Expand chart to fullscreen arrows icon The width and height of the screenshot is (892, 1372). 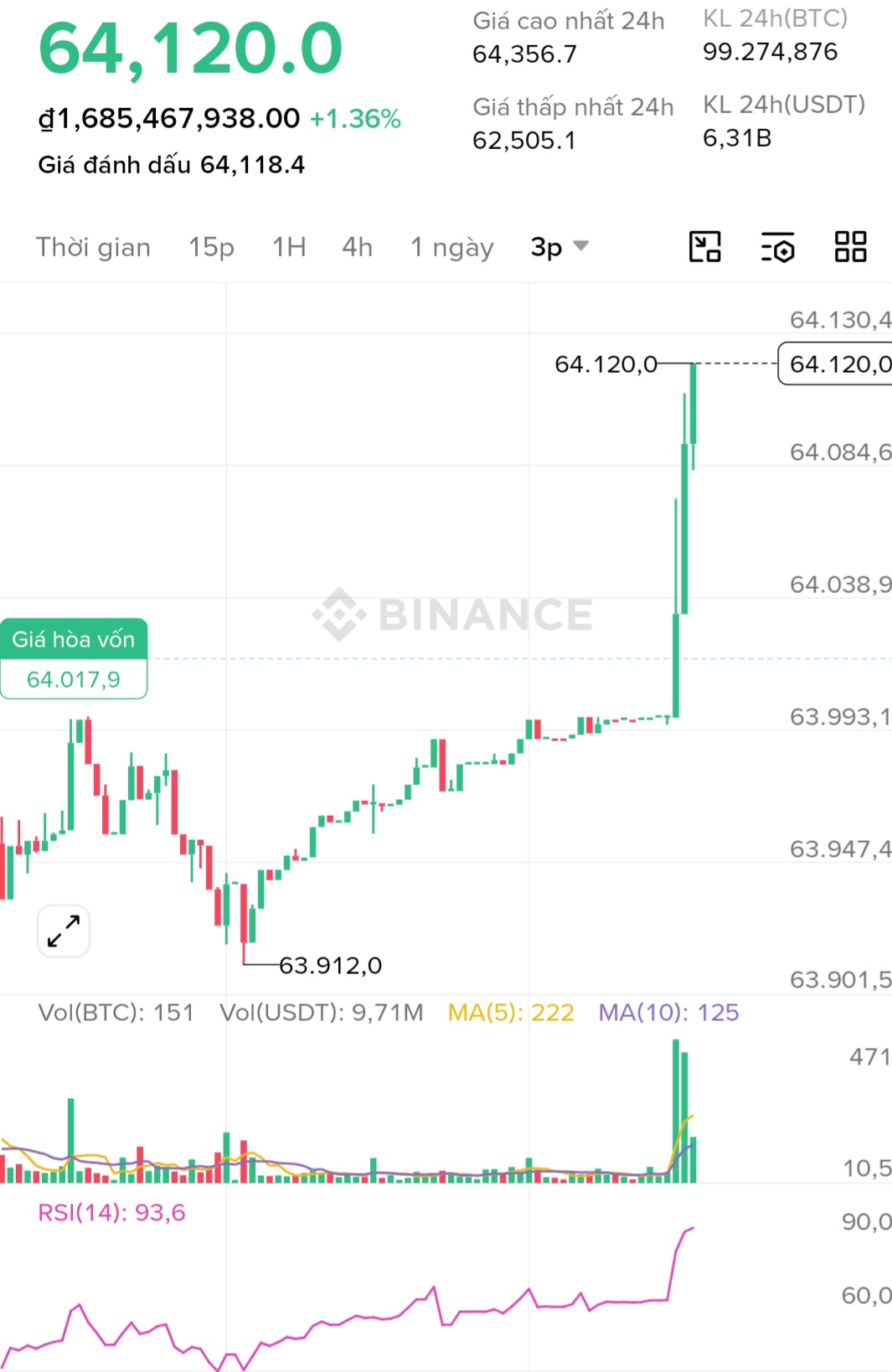[x=64, y=931]
